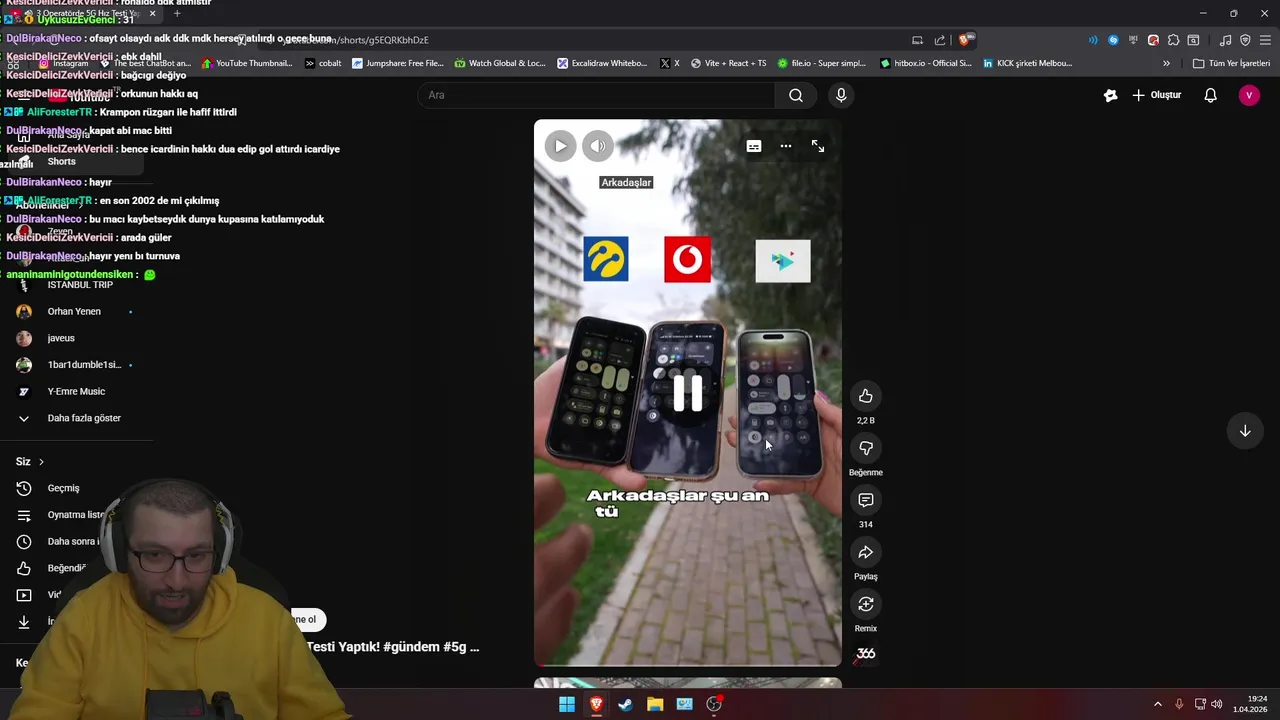Click the Vodafone logo in the video

(x=688, y=260)
